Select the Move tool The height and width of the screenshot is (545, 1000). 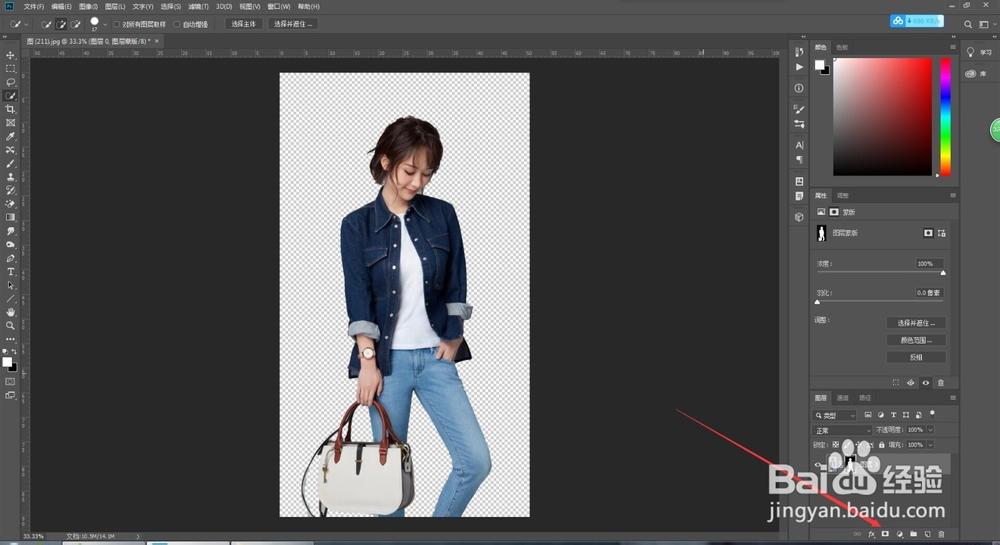tap(10, 55)
